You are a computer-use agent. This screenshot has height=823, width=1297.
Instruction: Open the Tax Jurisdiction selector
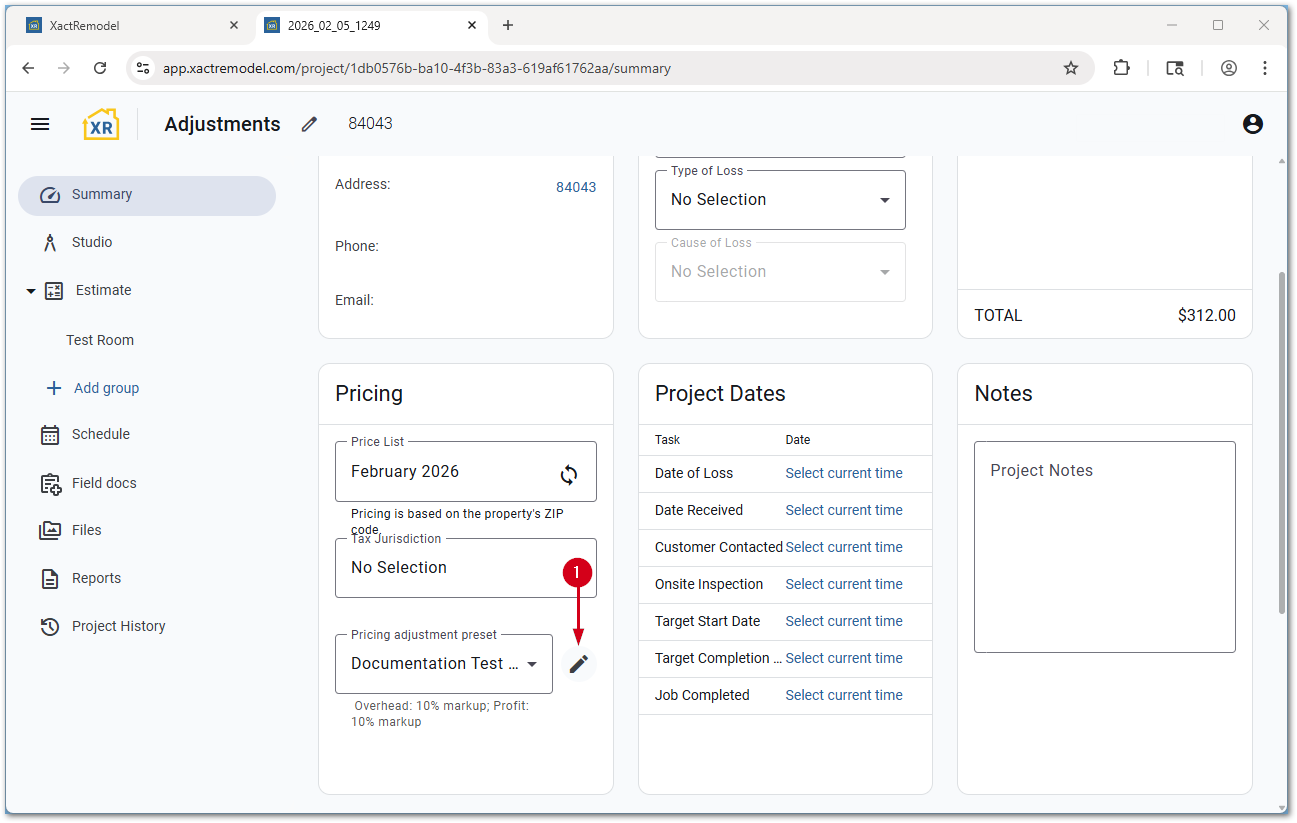[x=465, y=568]
